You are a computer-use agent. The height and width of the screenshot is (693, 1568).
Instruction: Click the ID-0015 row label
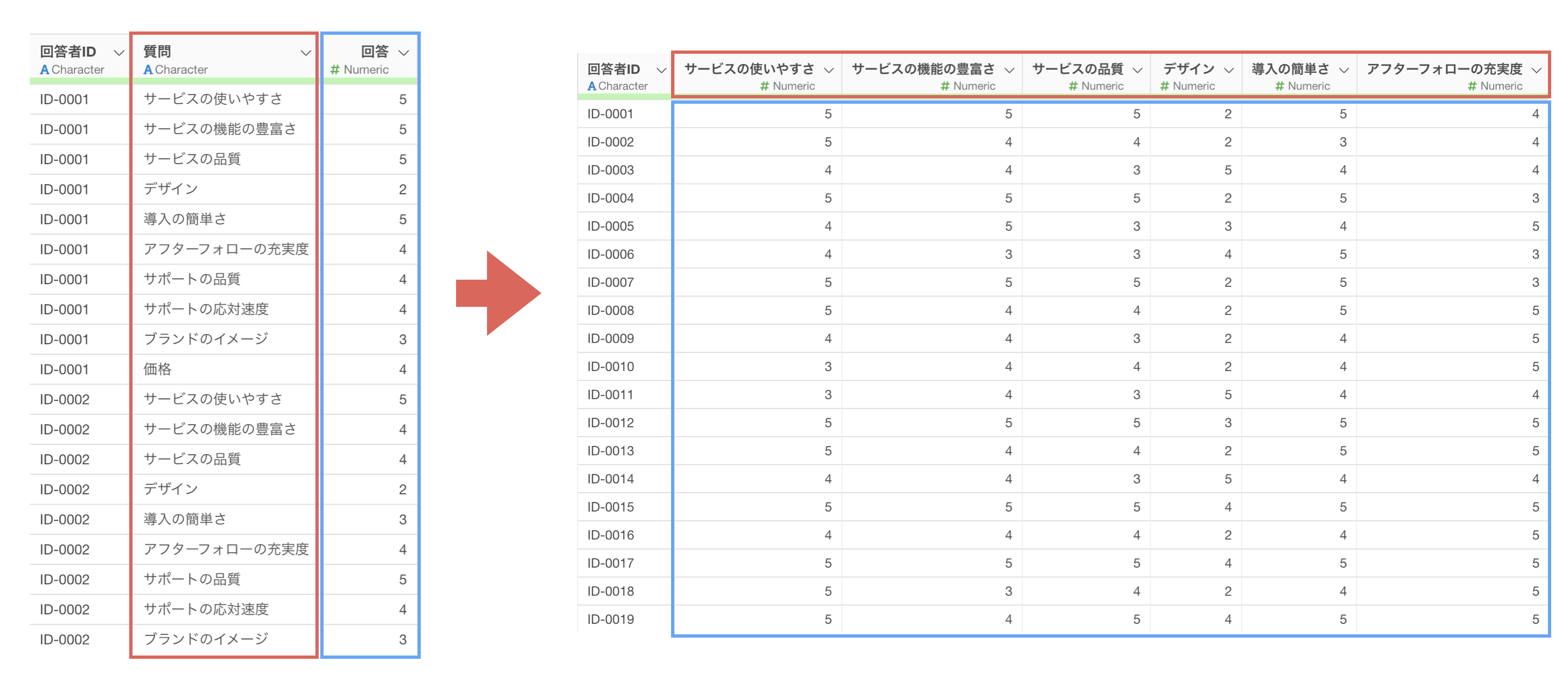[x=610, y=507]
